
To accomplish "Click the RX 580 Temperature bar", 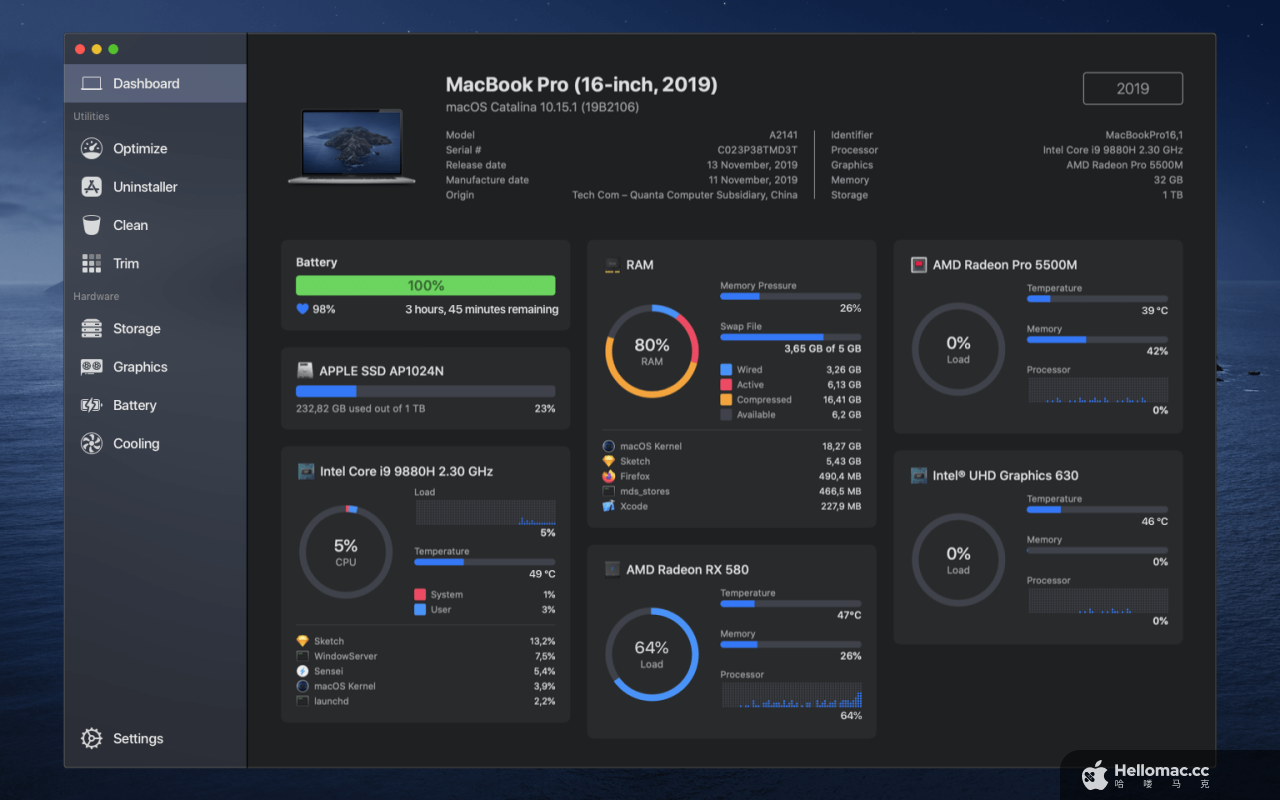I will pos(790,604).
